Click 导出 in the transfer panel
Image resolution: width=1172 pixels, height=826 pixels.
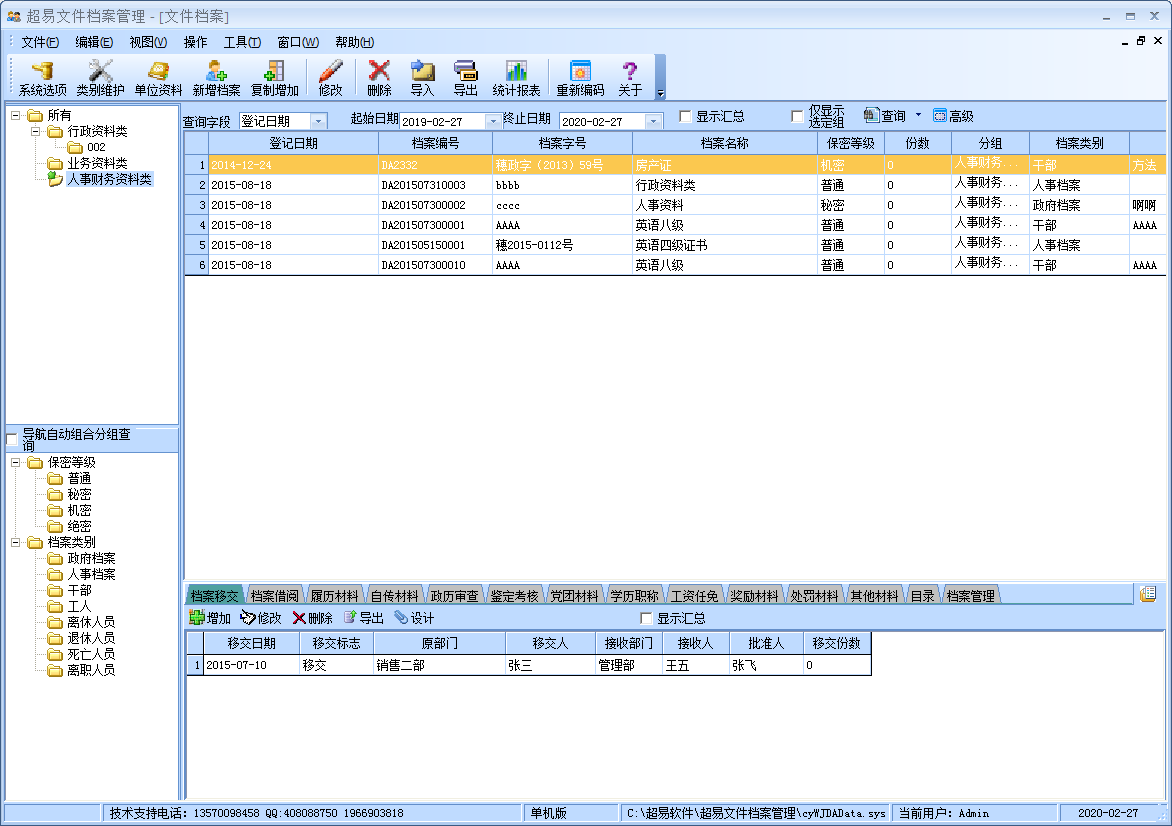coord(364,617)
